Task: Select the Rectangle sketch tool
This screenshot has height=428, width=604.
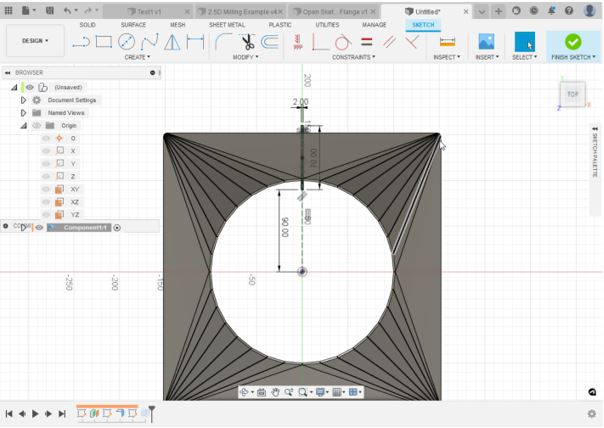Action: click(x=104, y=42)
